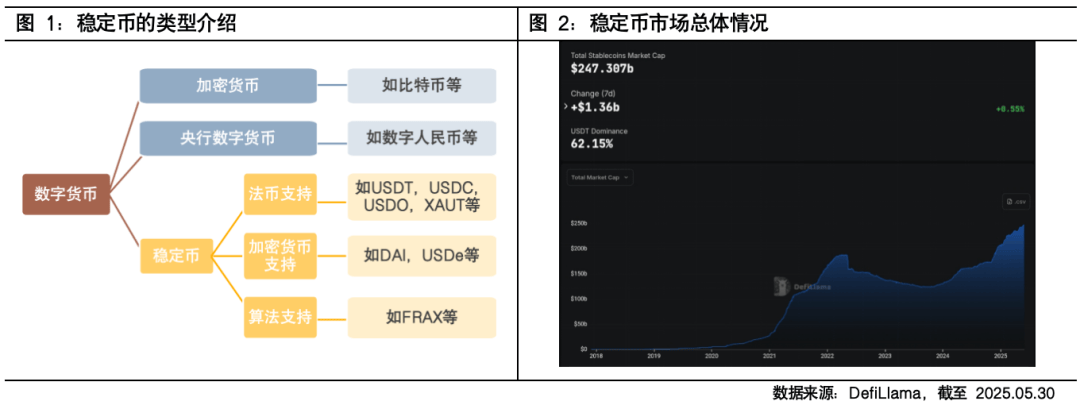Click the 加密货币 blue node box
Screen dimensions: 1080x405
coord(228,85)
